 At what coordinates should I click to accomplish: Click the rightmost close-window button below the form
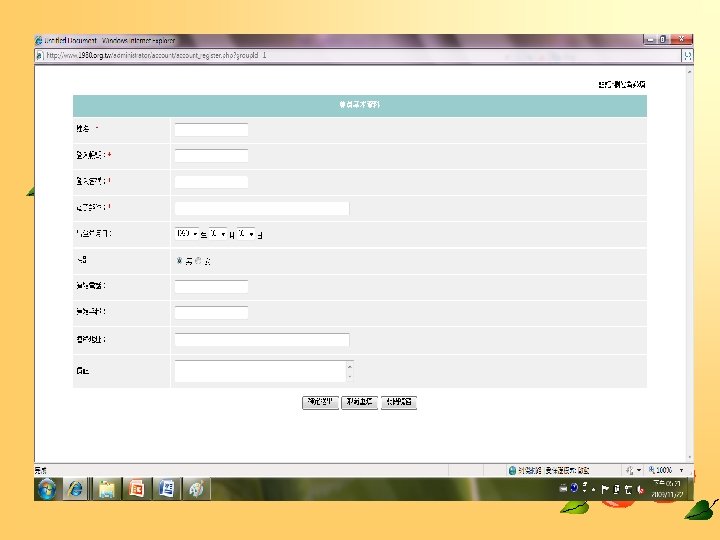399,402
